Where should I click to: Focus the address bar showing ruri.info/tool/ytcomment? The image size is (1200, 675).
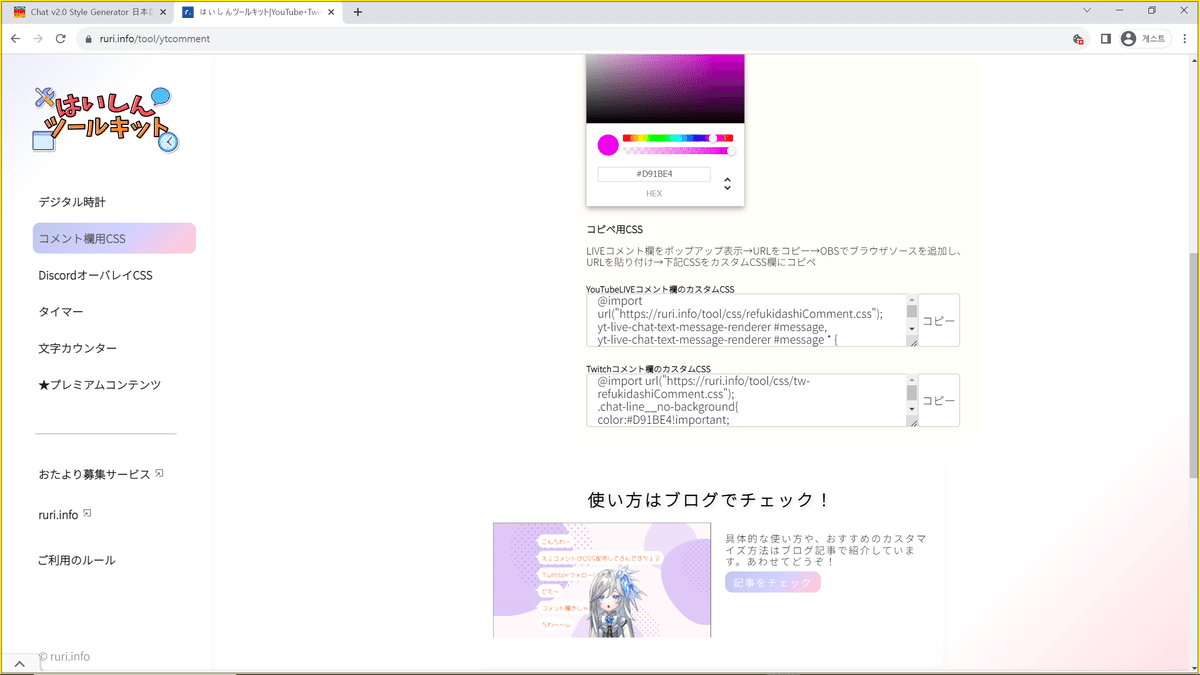click(x=570, y=39)
